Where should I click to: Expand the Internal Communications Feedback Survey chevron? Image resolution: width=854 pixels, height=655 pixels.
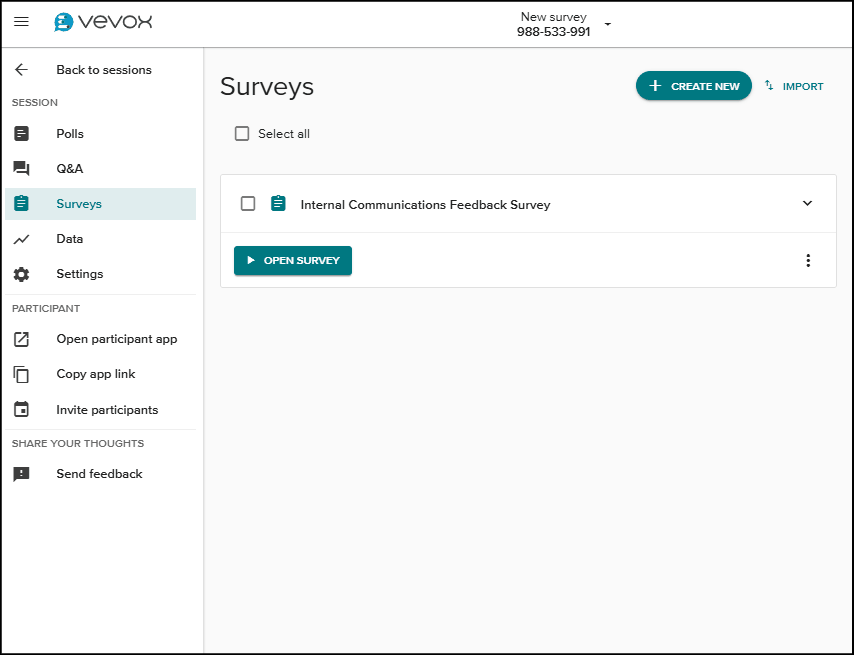[807, 203]
